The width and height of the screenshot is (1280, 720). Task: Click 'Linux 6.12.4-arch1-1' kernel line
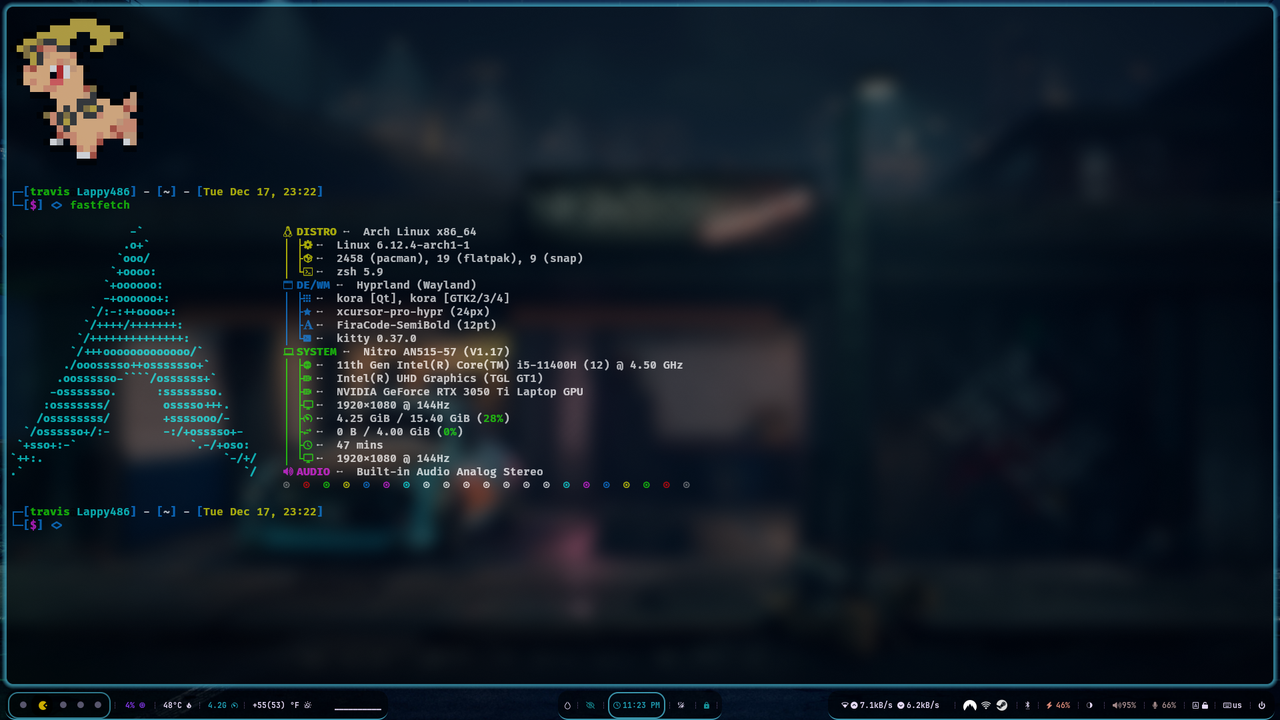[x=403, y=245]
